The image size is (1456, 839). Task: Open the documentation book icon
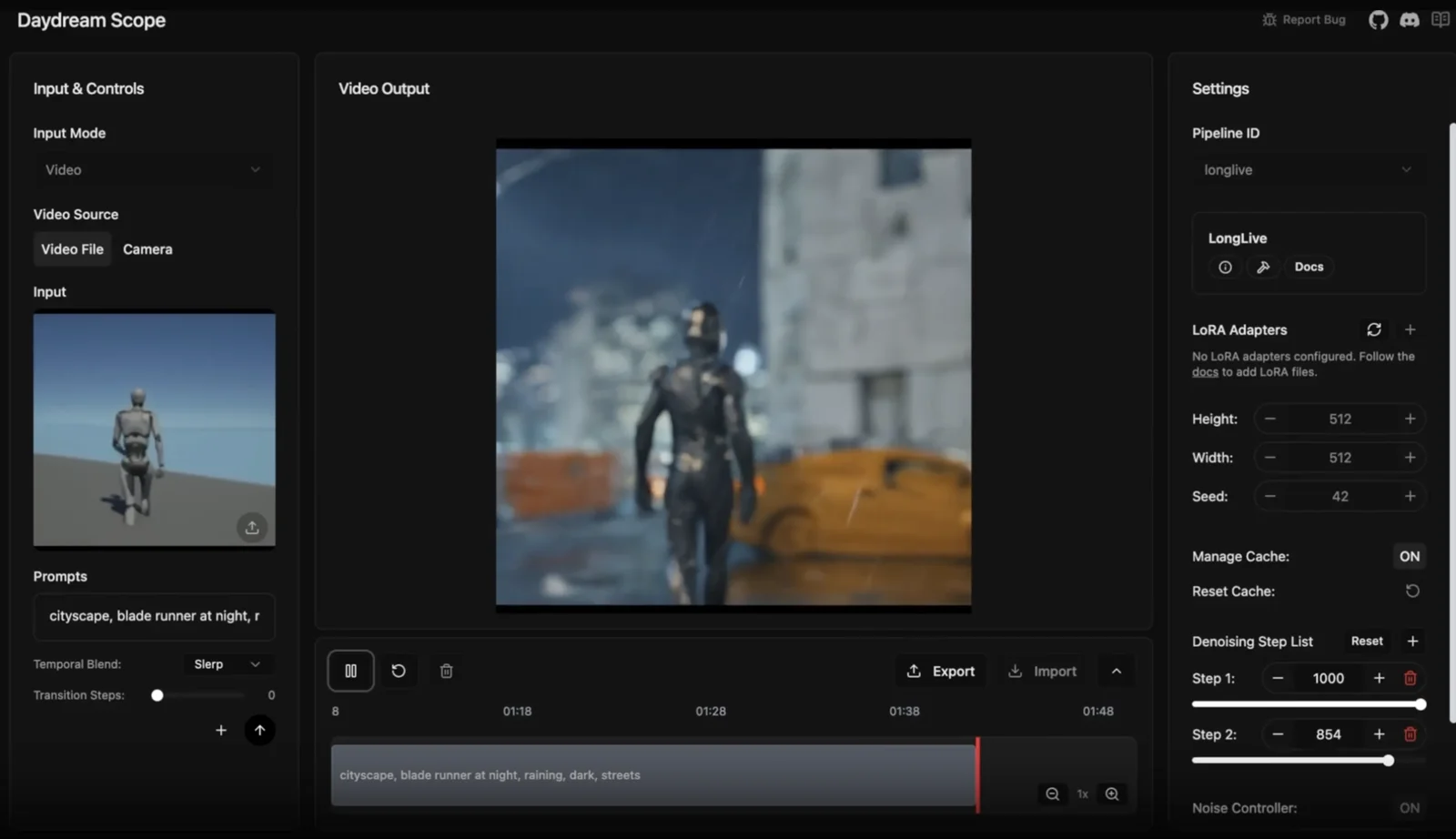click(x=1441, y=19)
